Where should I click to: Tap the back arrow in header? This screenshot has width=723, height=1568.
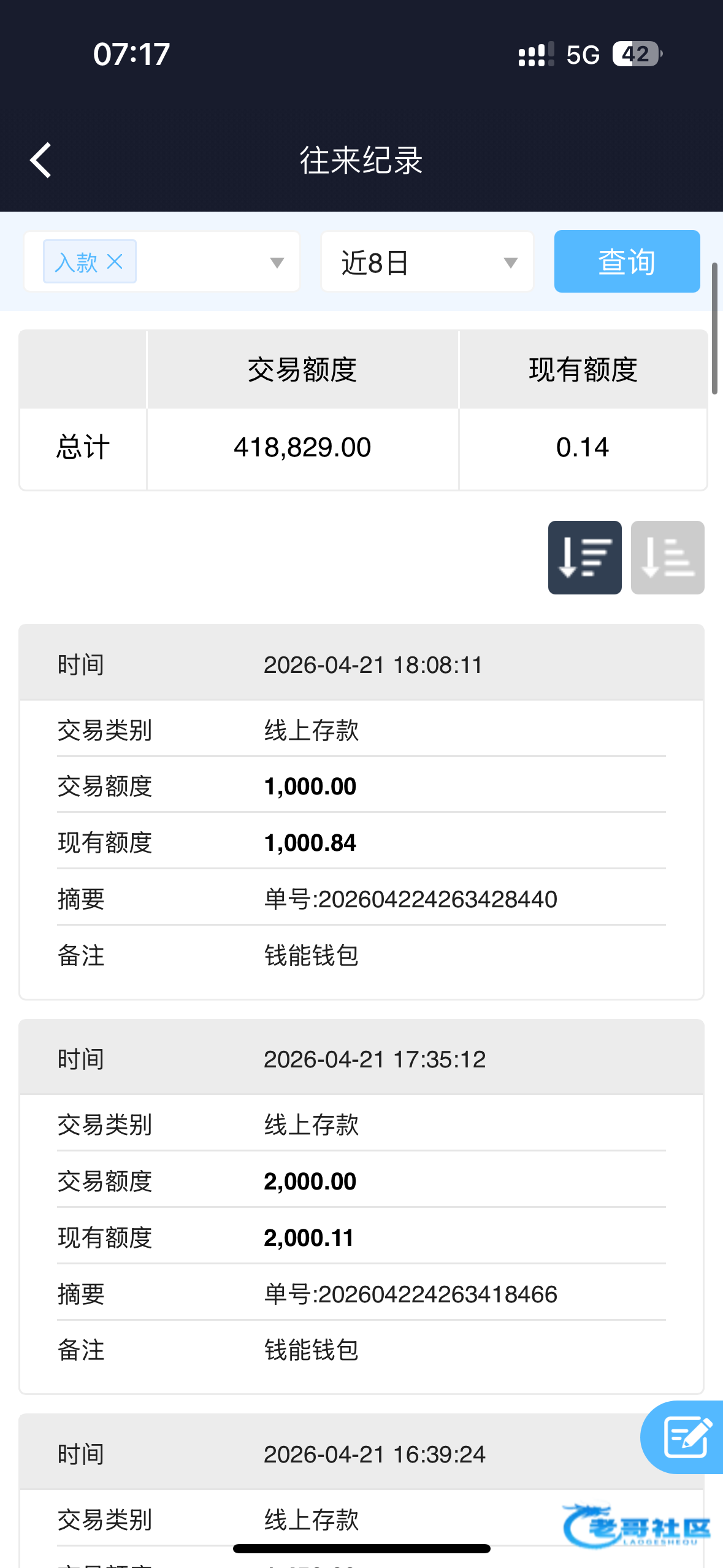[x=40, y=161]
